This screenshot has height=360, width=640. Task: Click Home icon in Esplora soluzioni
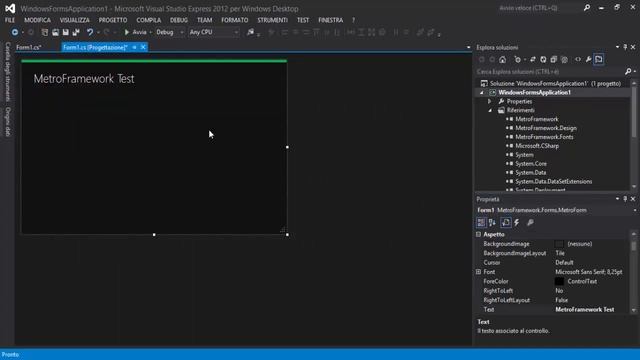(x=502, y=60)
